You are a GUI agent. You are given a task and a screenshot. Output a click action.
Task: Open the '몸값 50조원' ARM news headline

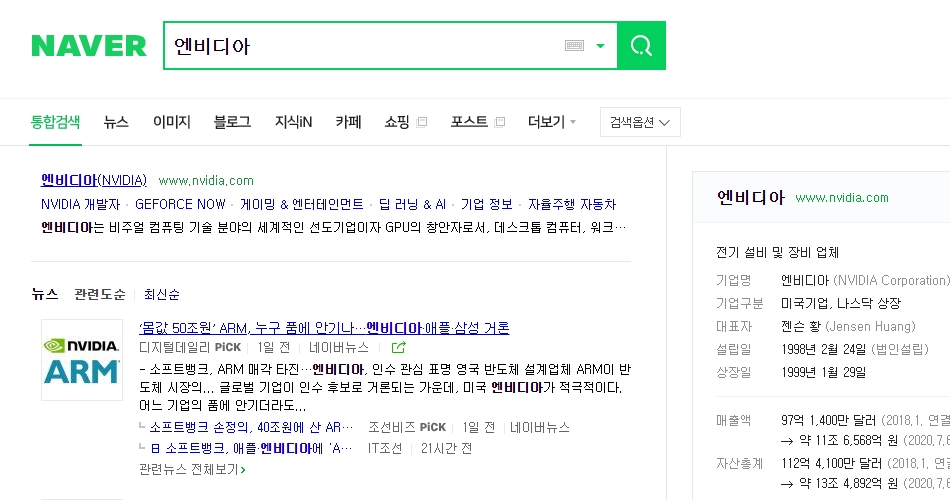324,328
